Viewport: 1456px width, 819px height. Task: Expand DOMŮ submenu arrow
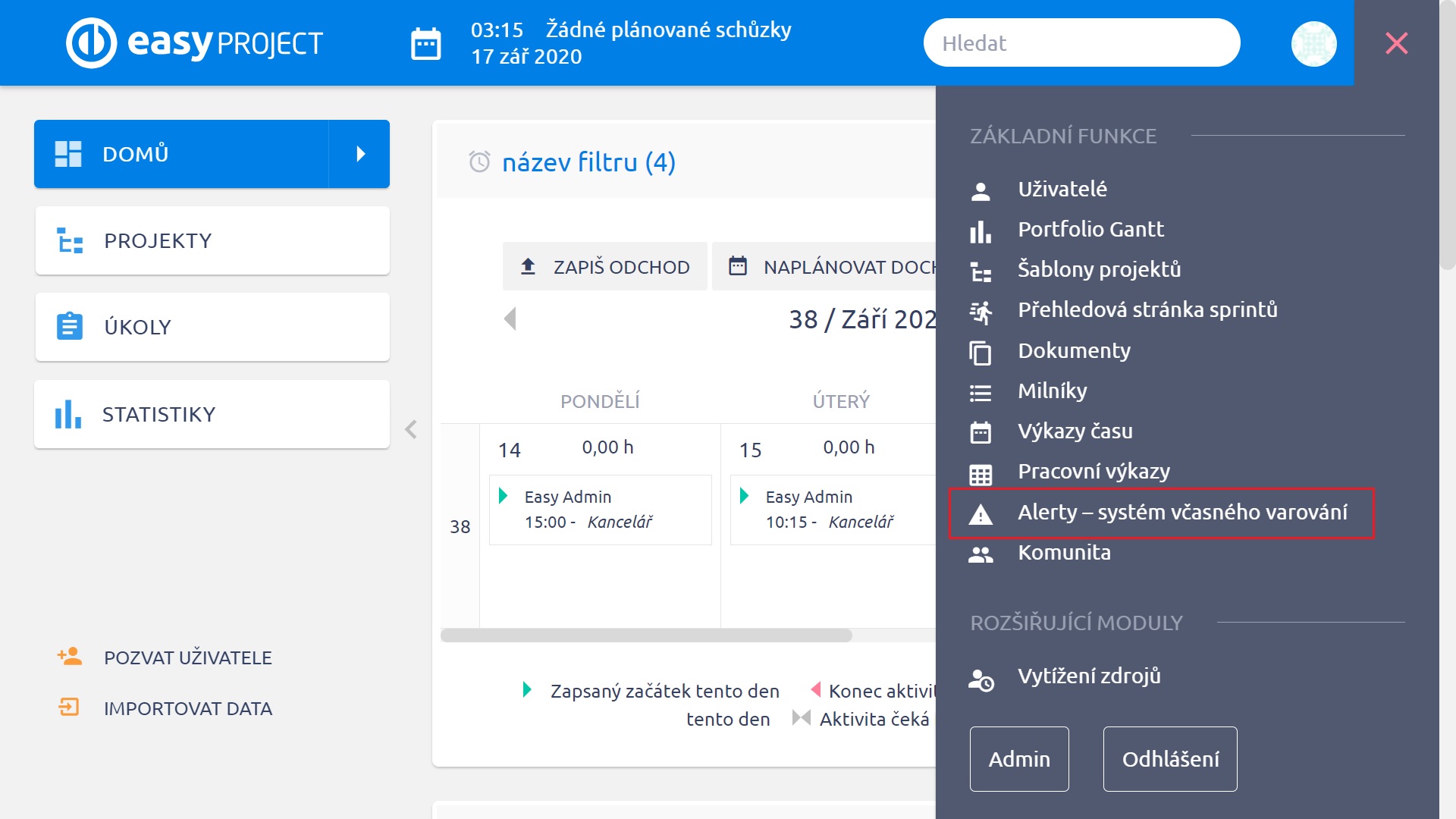[x=360, y=154]
